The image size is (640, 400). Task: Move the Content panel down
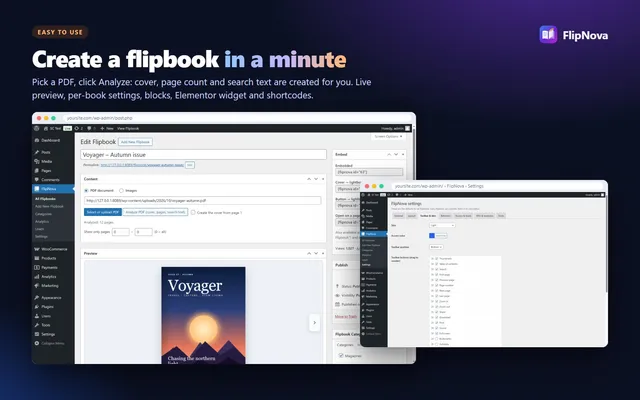316,179
